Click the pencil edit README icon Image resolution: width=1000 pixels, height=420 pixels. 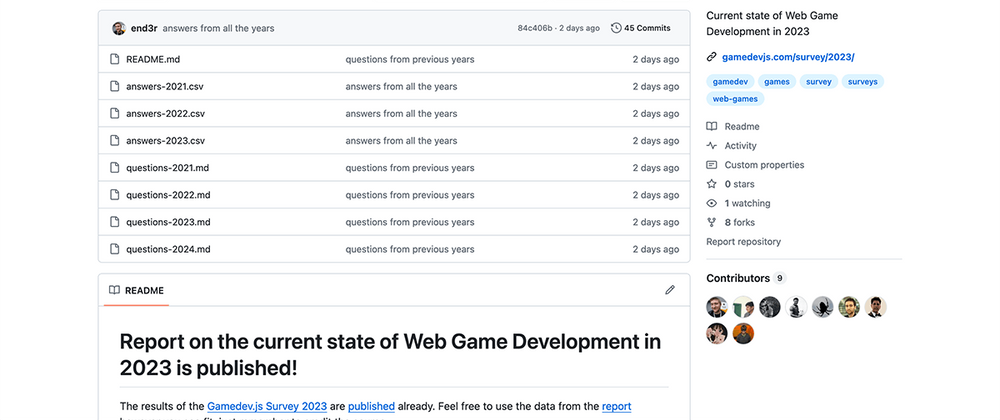click(670, 290)
